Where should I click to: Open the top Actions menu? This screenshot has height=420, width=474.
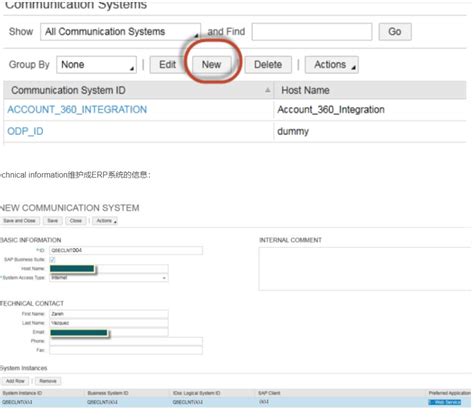click(331, 64)
